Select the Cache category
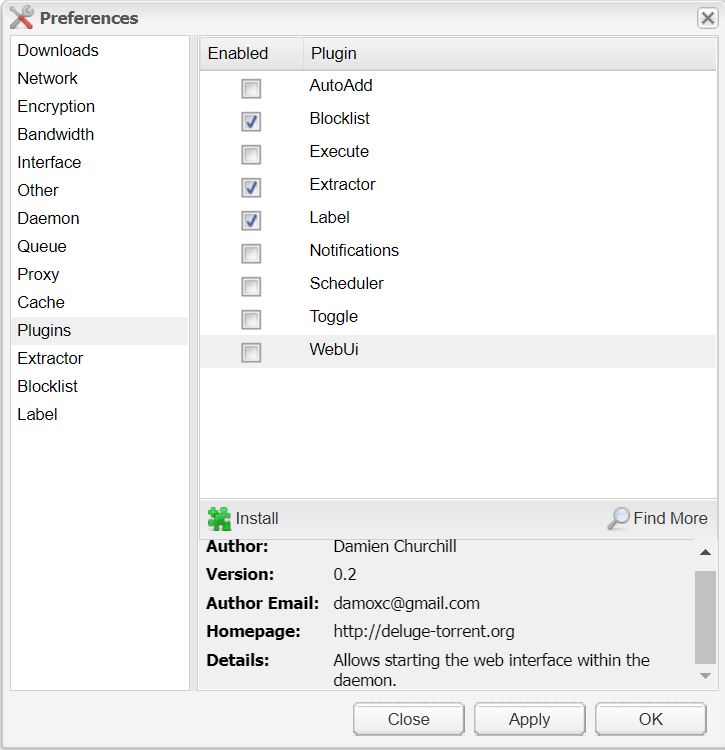The image size is (725, 750). (99, 302)
